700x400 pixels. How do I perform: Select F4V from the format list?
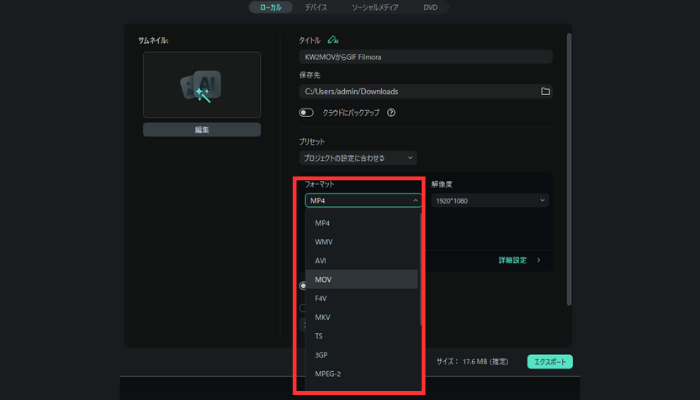coord(362,298)
